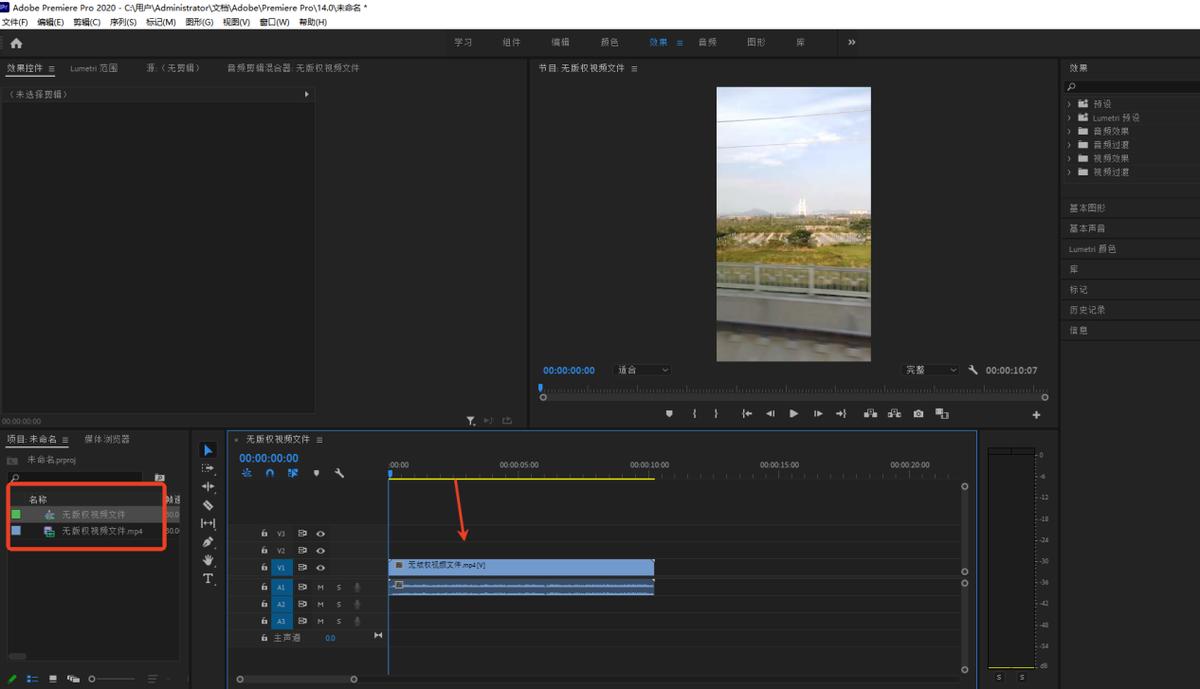Open the 适合 zoom level dropdown

tap(642, 370)
